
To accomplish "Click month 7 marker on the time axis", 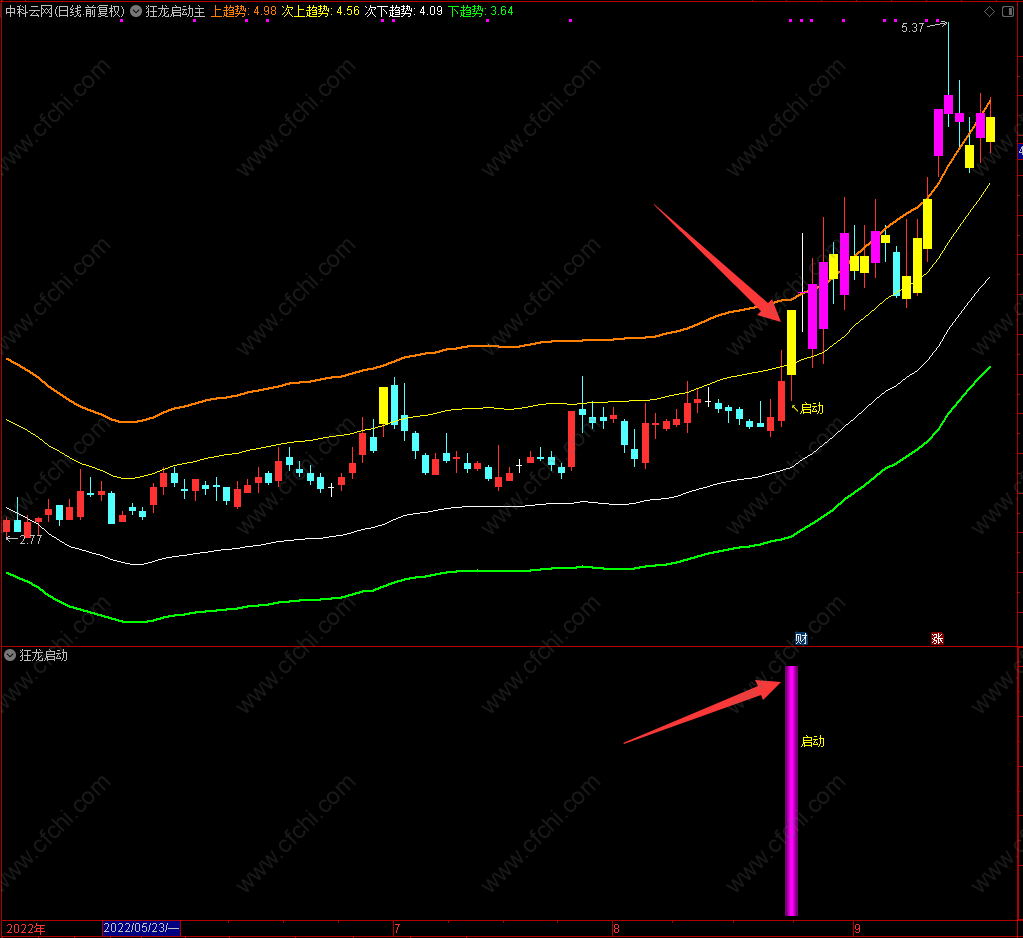I will point(397,928).
